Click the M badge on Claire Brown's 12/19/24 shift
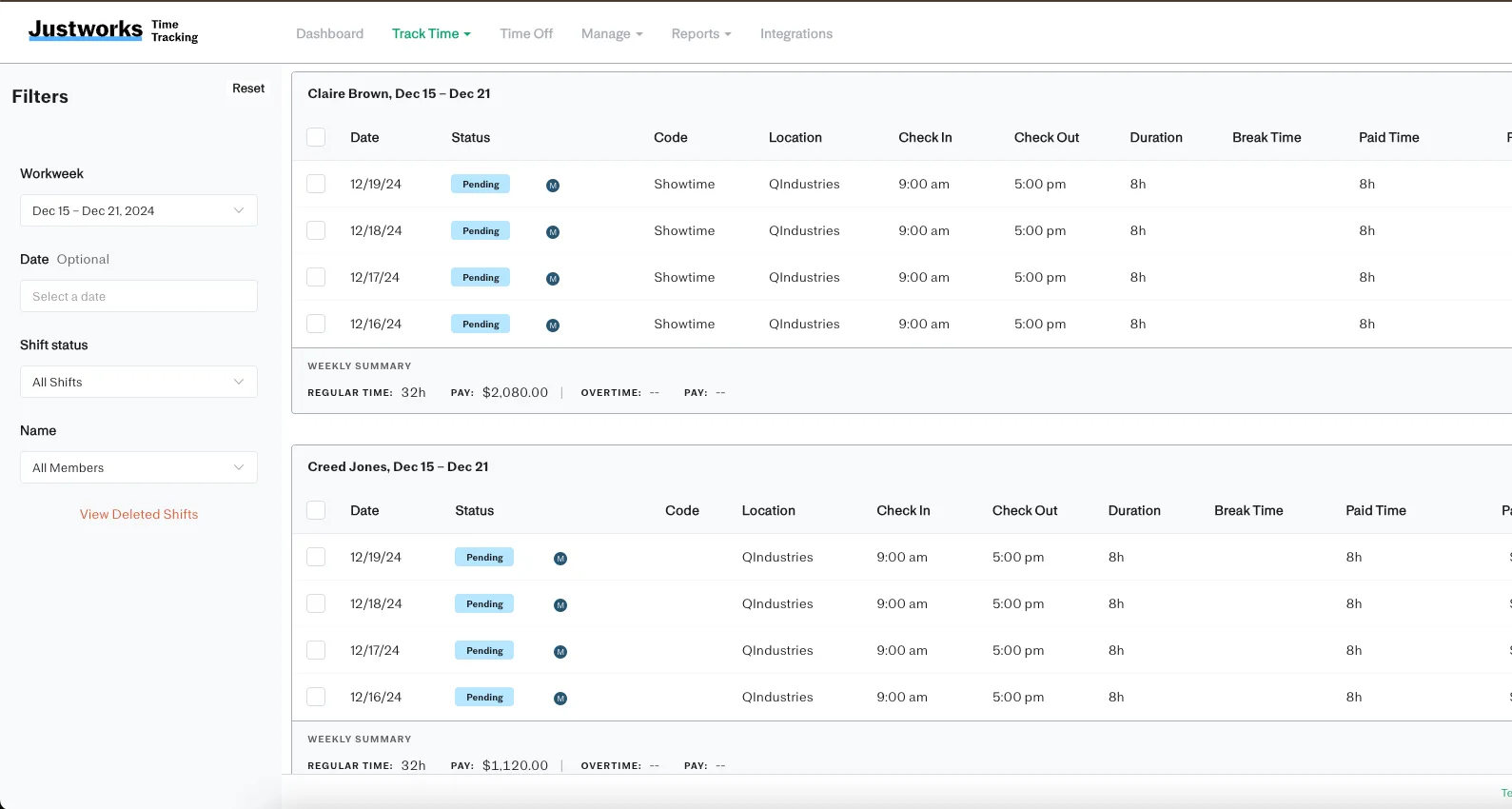This screenshot has width=1512, height=809. pos(553,186)
